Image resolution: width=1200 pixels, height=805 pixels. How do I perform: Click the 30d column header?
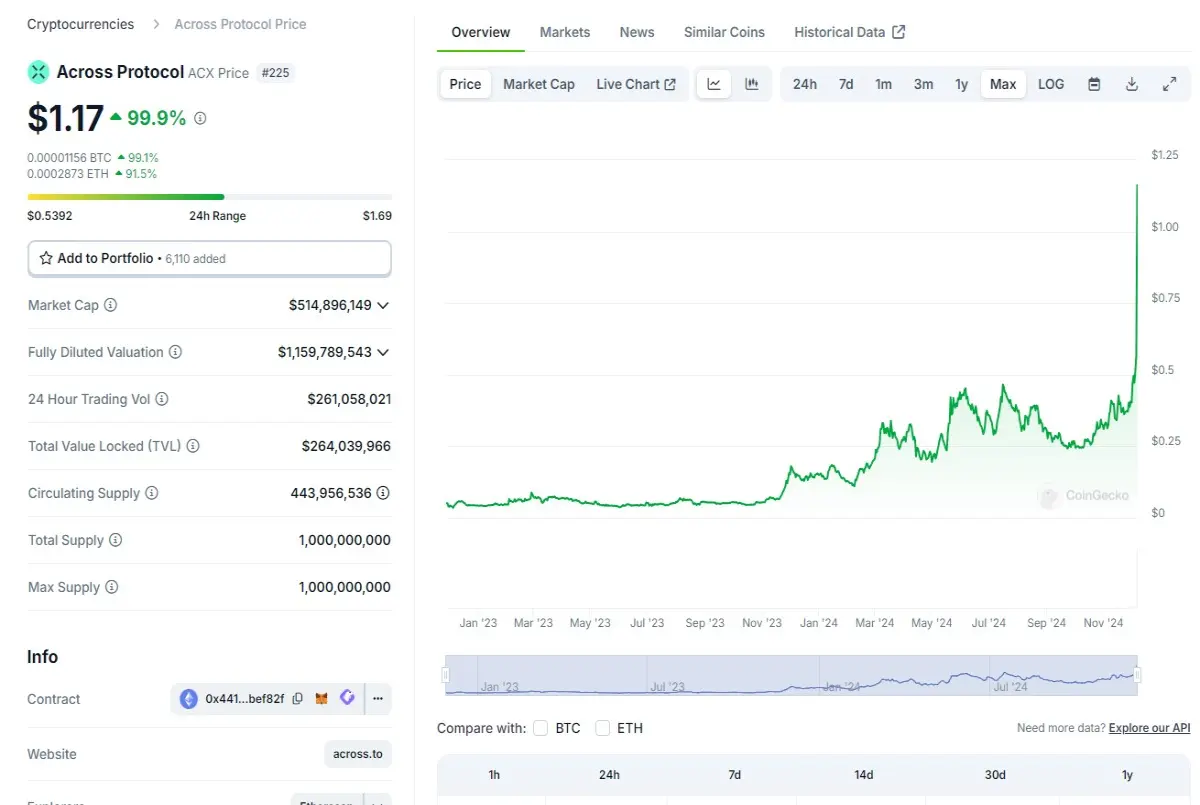995,775
